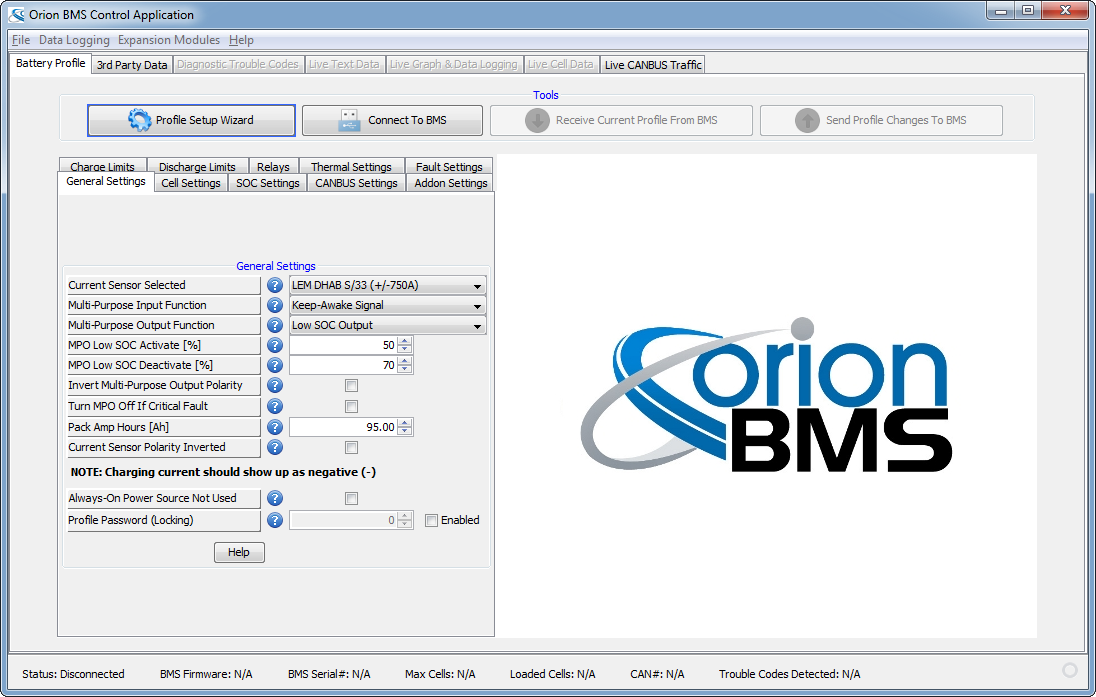Check Current Sensor Polarity Inverted
The width and height of the screenshot is (1096, 697).
coord(352,447)
